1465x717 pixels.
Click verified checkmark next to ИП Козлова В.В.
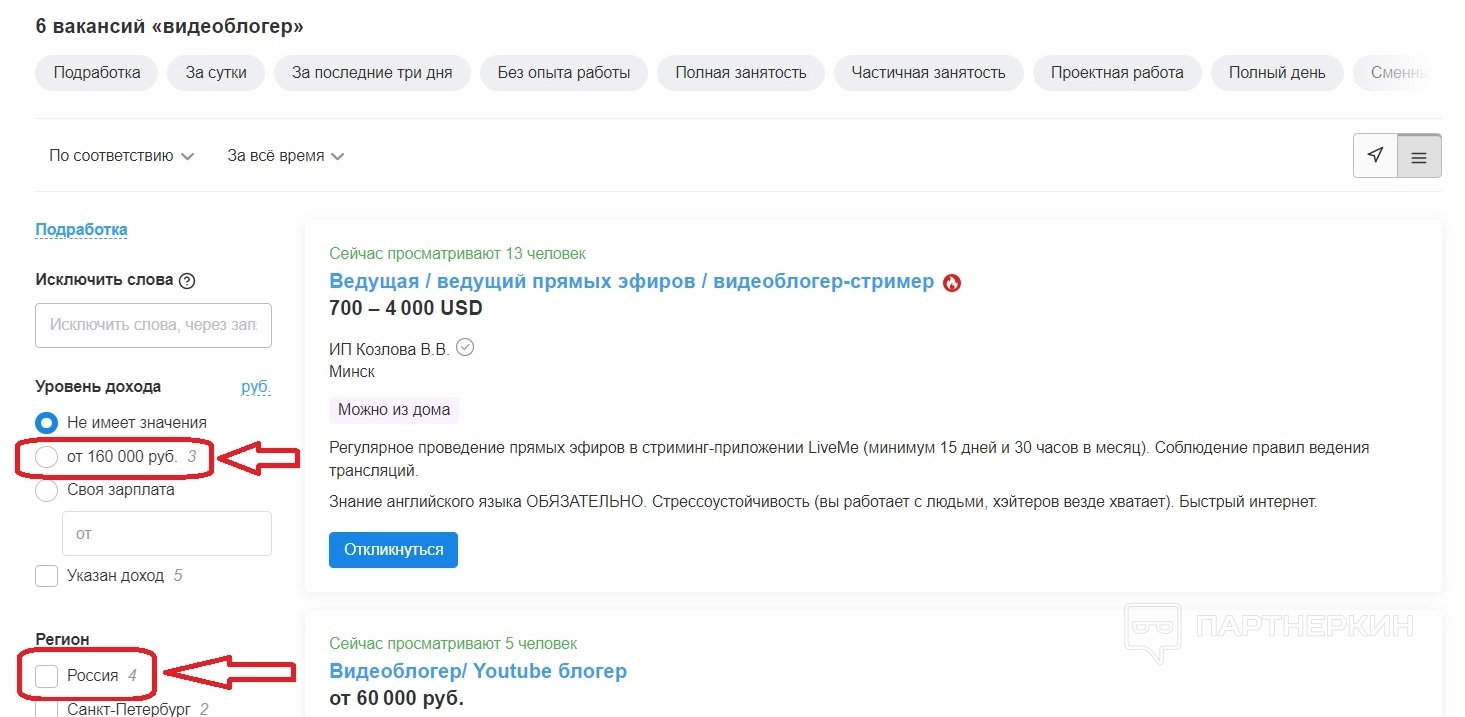click(464, 347)
